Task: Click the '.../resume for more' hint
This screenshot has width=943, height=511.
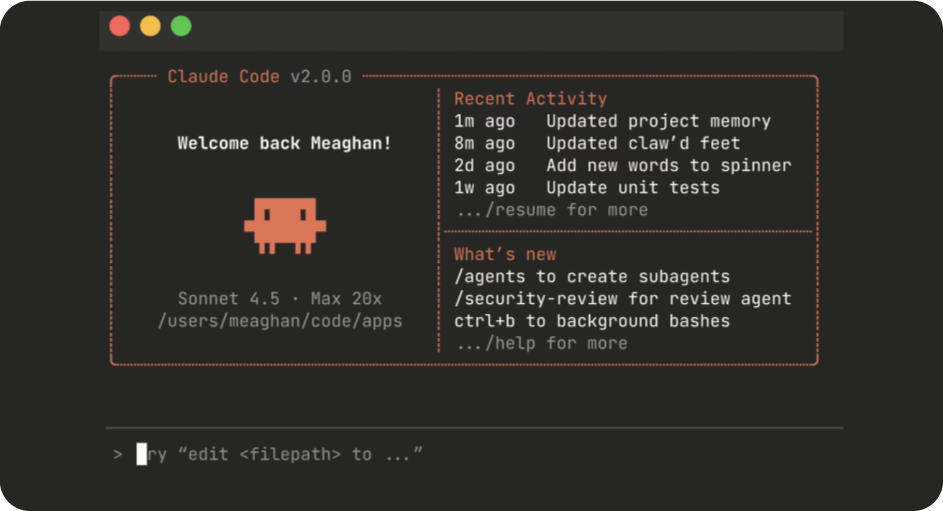Action: [552, 210]
